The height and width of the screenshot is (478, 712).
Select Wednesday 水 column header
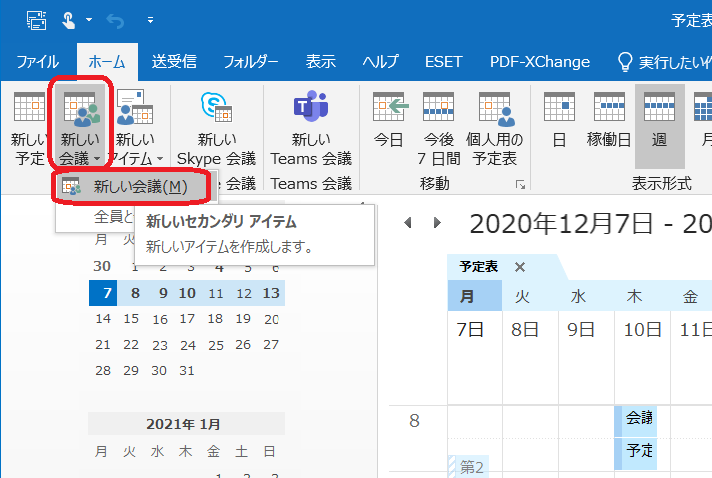point(586,296)
